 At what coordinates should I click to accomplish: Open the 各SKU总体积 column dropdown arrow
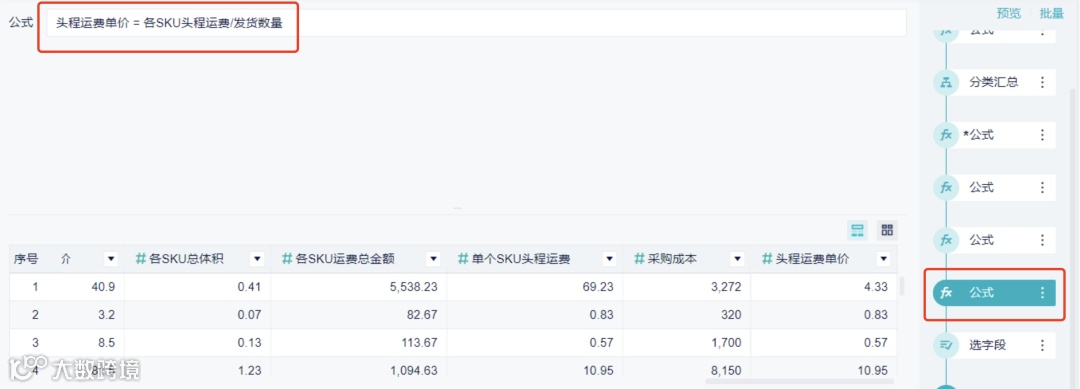click(x=257, y=260)
